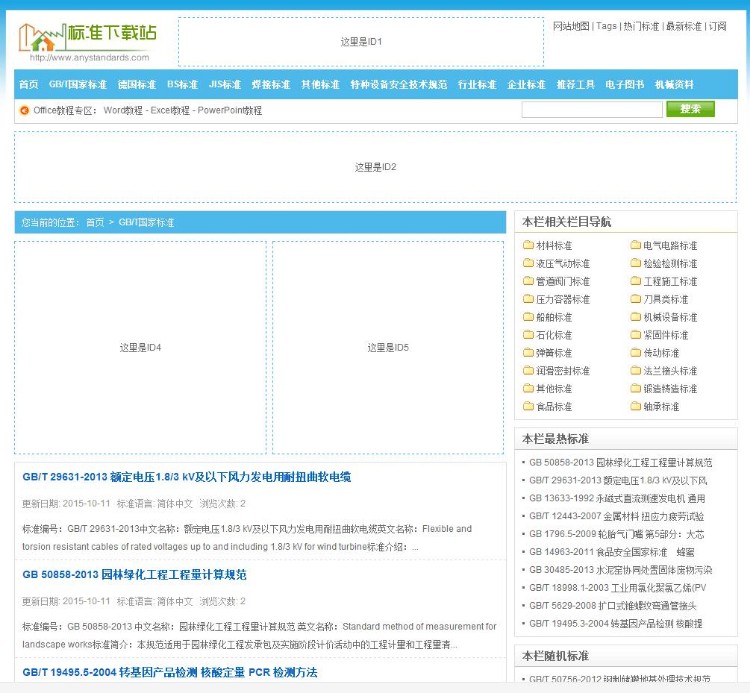Open 其他标准 in the navigation bar

coord(320,85)
